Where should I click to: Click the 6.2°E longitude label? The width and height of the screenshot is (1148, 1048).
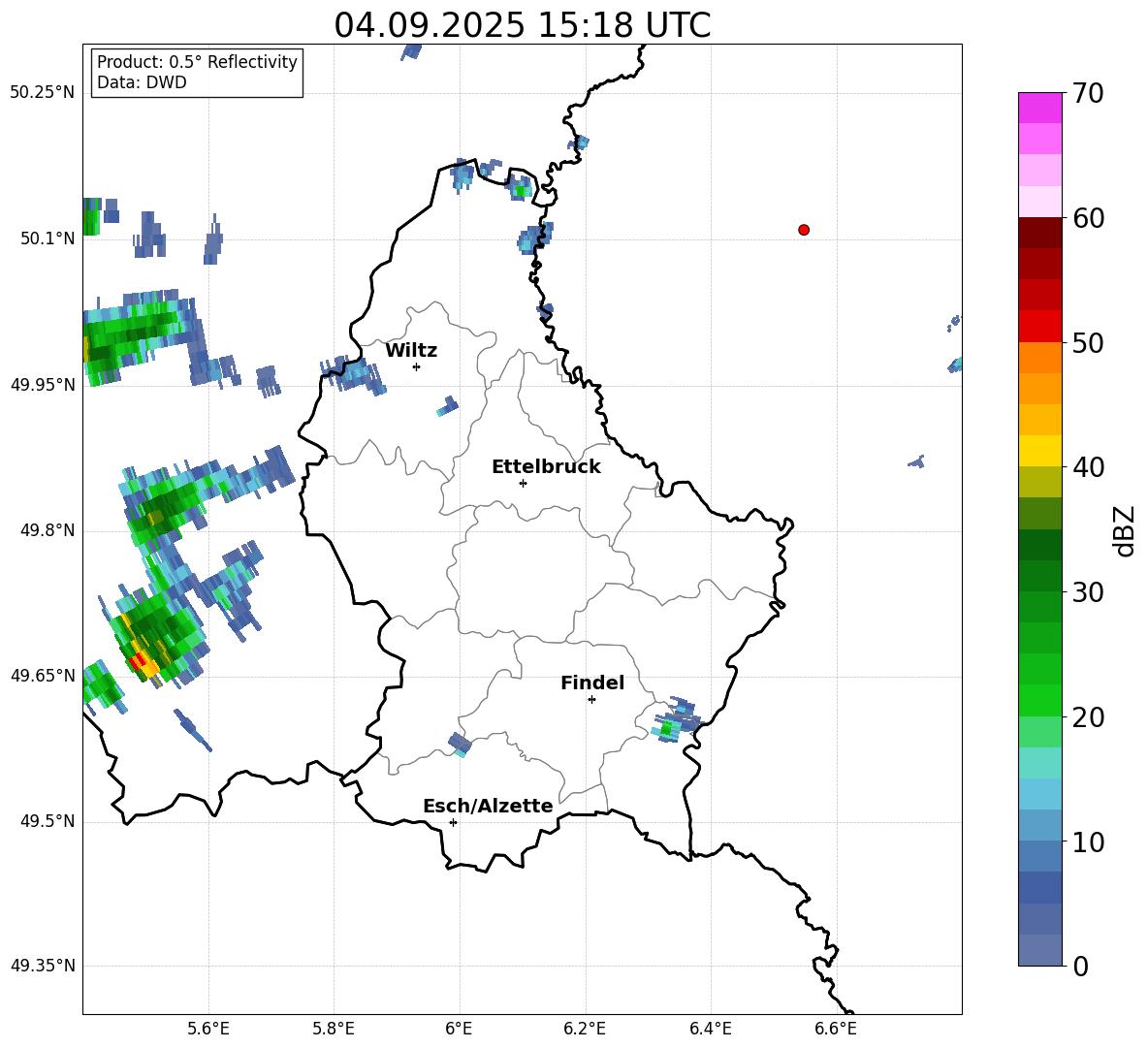[x=585, y=1029]
